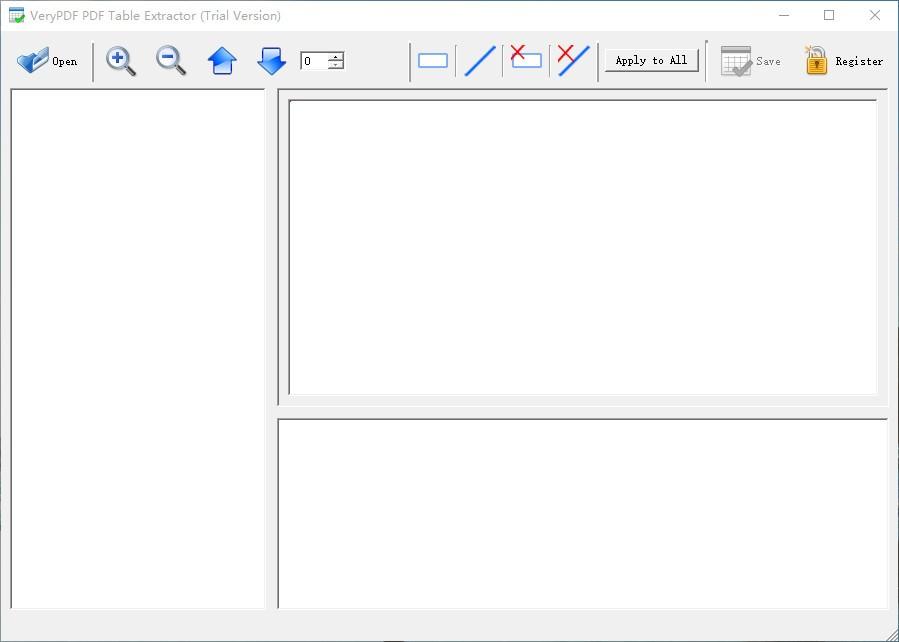
Task: Choose the delete line tool
Action: point(573,60)
